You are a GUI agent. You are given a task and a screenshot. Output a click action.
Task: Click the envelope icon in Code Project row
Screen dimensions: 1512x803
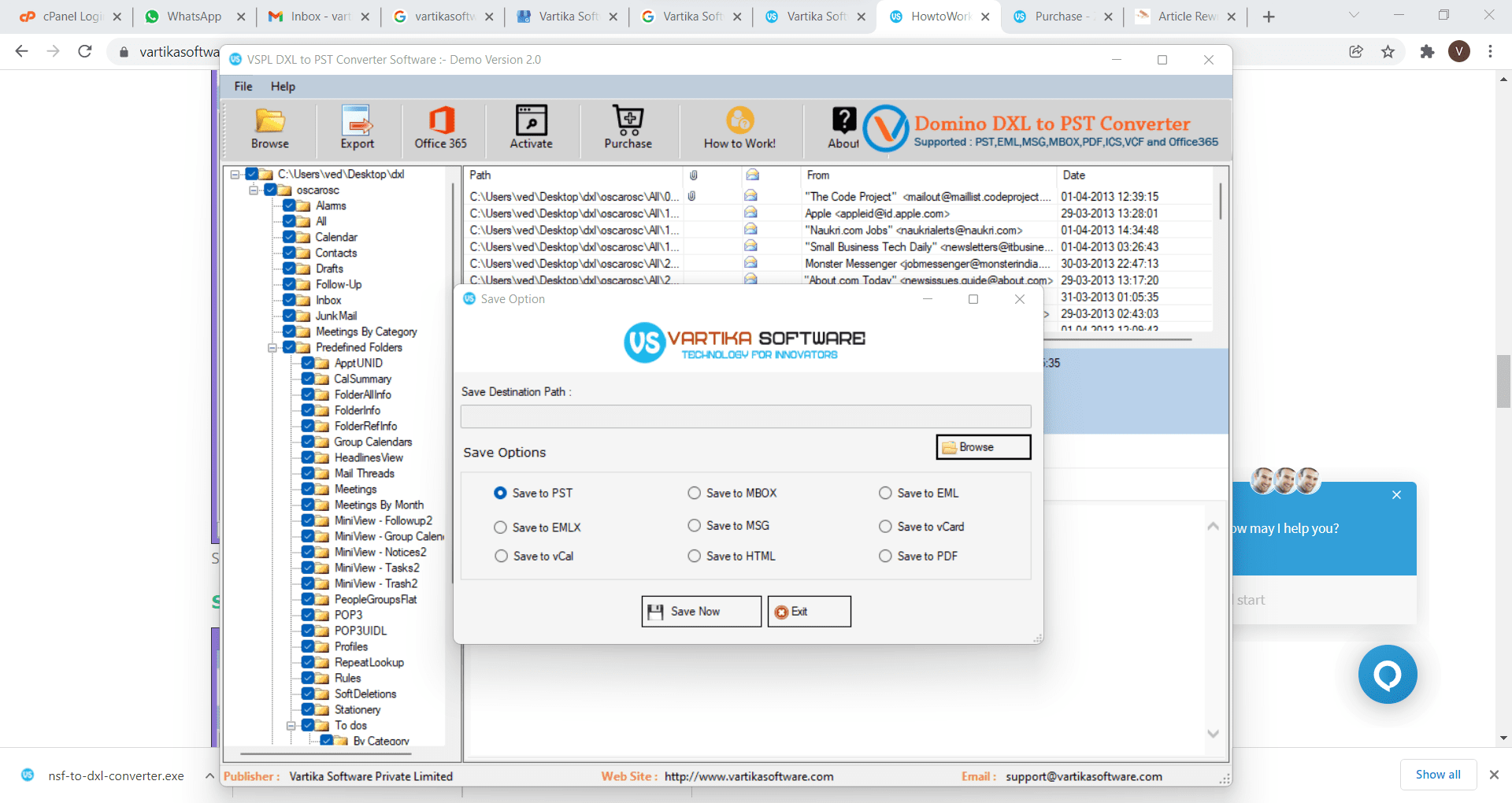pyautogui.click(x=750, y=195)
